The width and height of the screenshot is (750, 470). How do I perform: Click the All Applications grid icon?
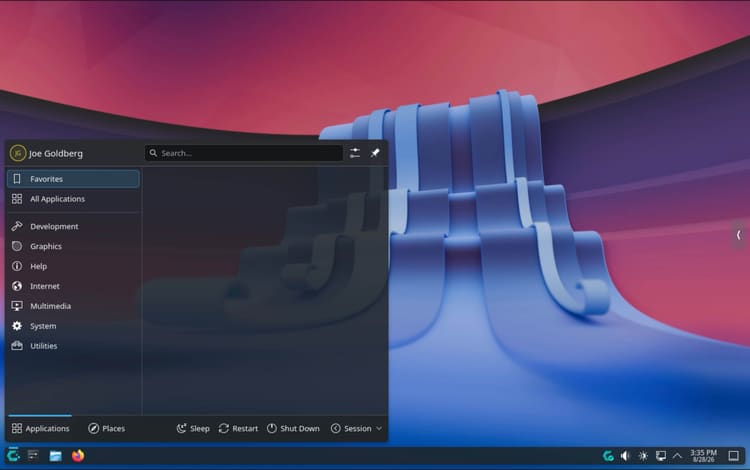17,199
